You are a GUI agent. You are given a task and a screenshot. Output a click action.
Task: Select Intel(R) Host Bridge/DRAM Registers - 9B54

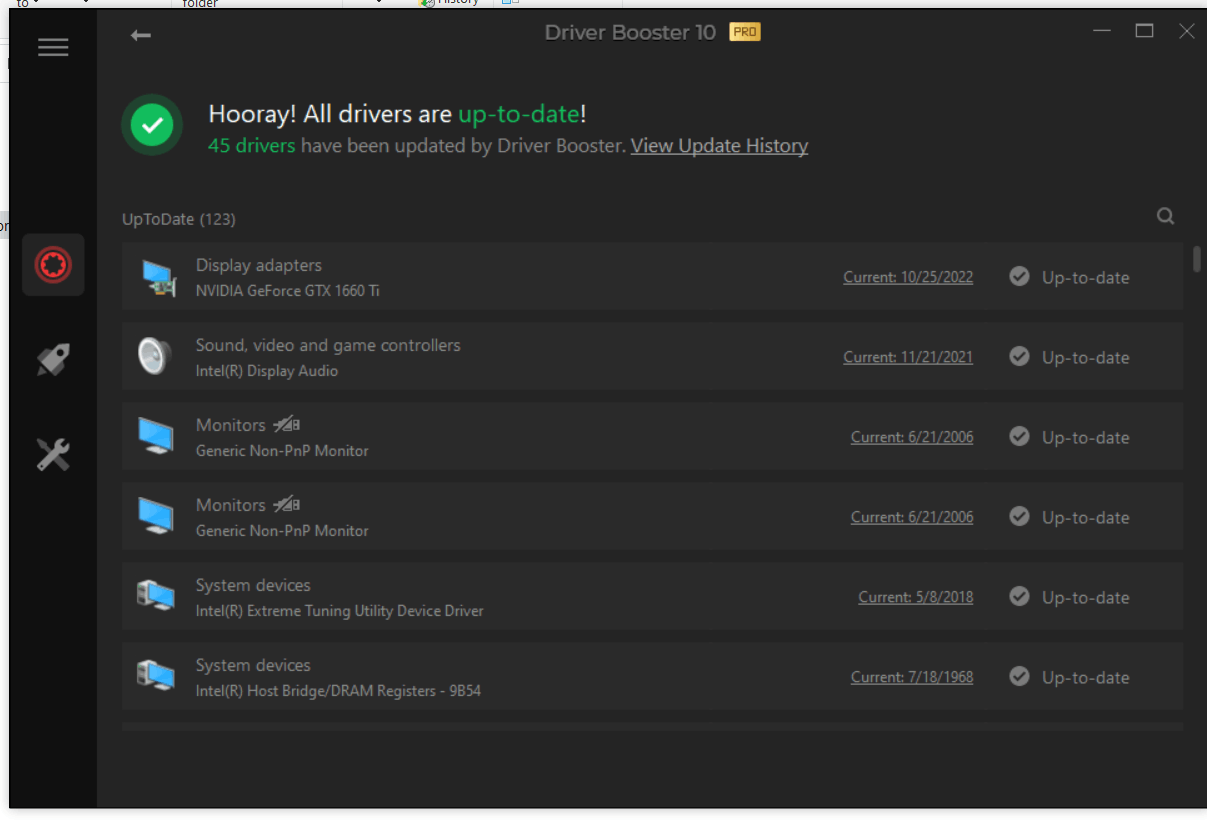click(x=652, y=677)
